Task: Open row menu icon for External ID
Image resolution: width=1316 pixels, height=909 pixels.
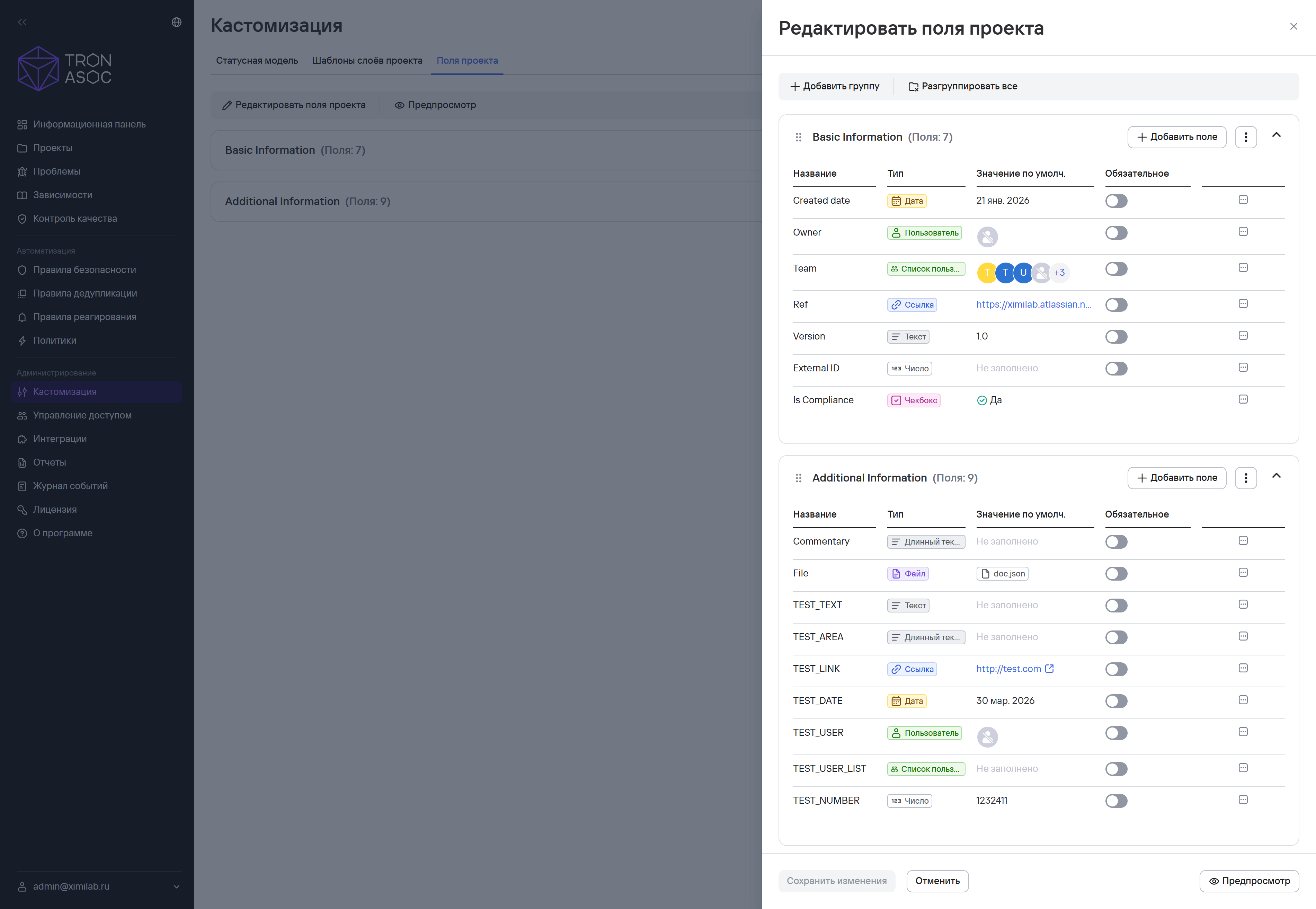Action: (1243, 367)
